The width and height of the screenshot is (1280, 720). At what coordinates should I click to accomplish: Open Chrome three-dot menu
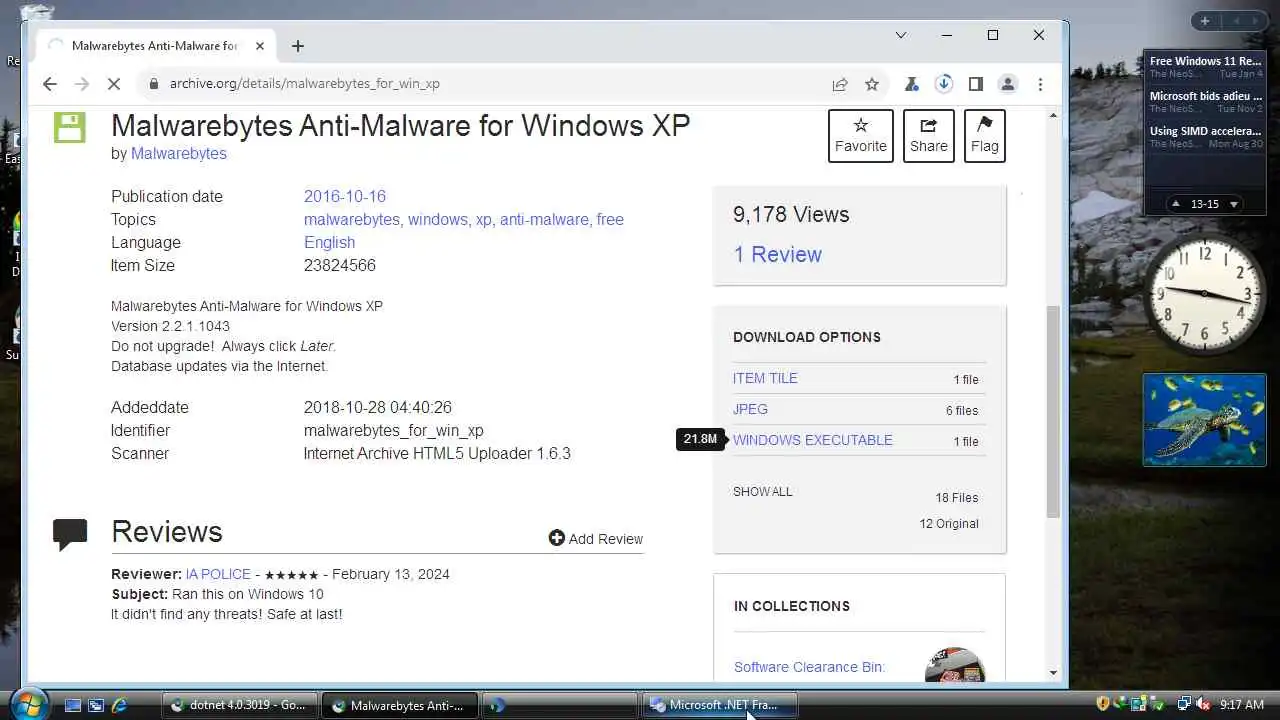pyautogui.click(x=1040, y=84)
